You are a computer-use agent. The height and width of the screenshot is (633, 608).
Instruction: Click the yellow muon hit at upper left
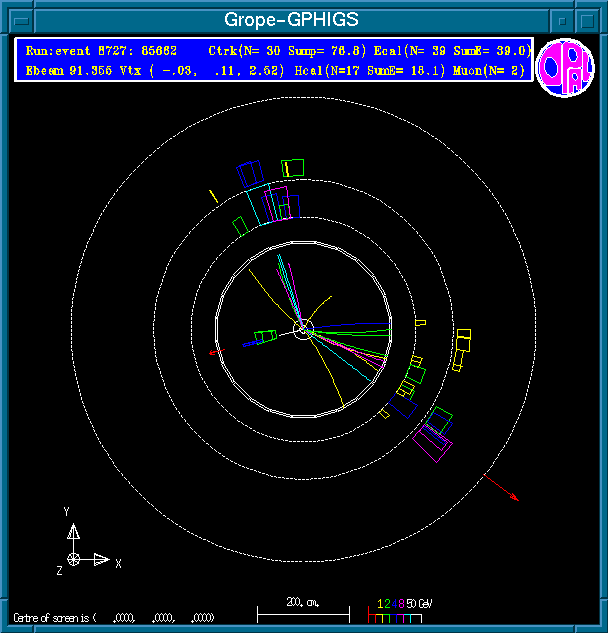coord(213,195)
